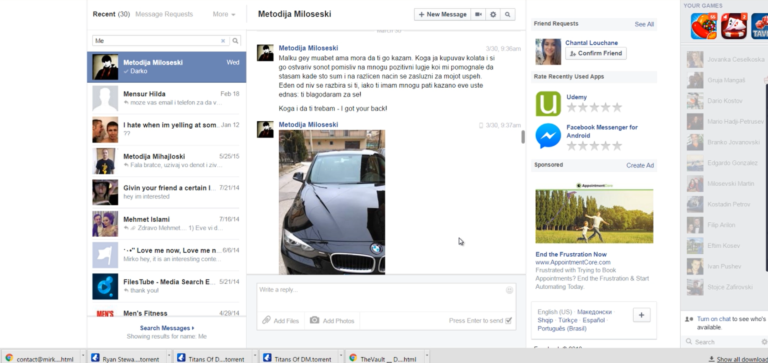Launch Candy Crush game icon
The width and height of the screenshot is (768, 363).
pyautogui.click(x=704, y=26)
